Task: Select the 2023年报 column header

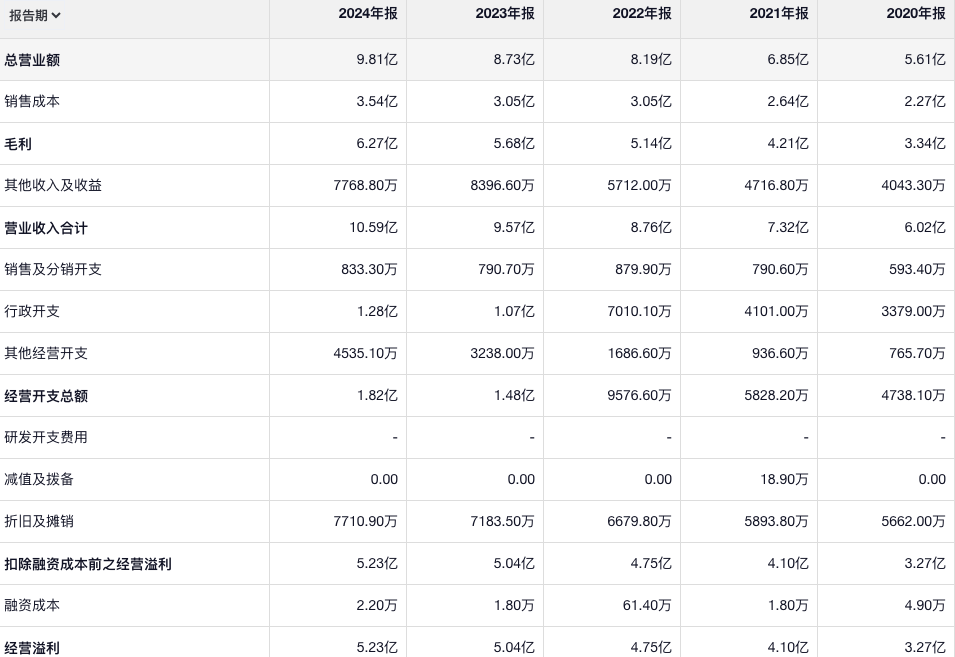Action: tap(505, 14)
